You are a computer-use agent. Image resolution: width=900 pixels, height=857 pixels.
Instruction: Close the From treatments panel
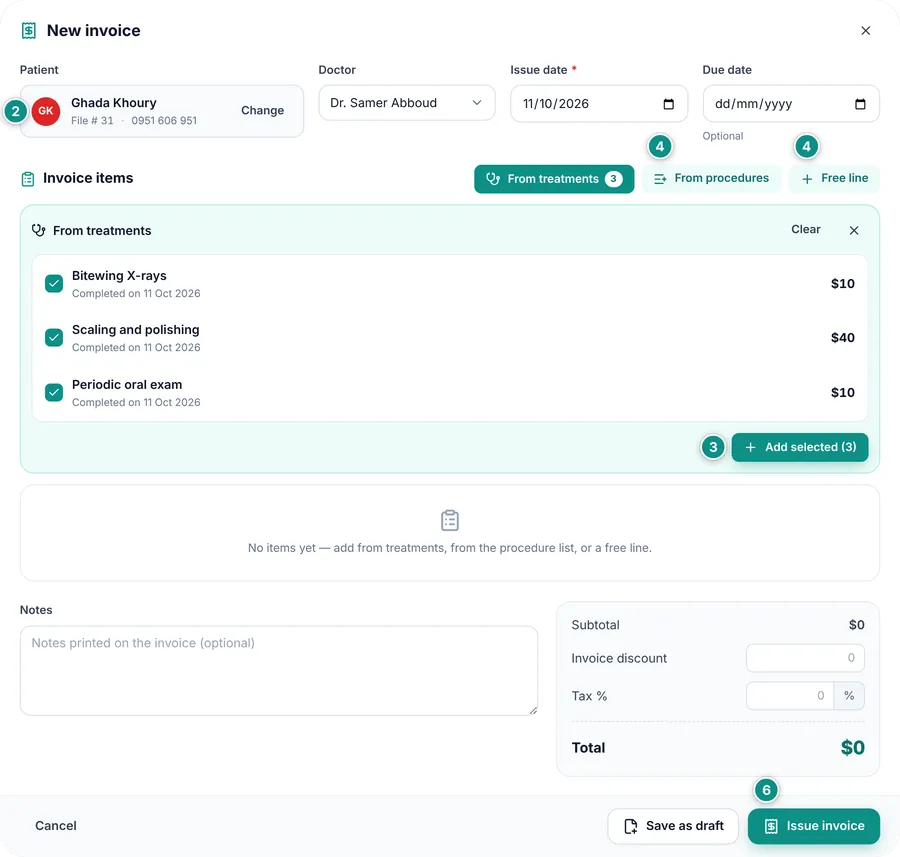click(854, 230)
